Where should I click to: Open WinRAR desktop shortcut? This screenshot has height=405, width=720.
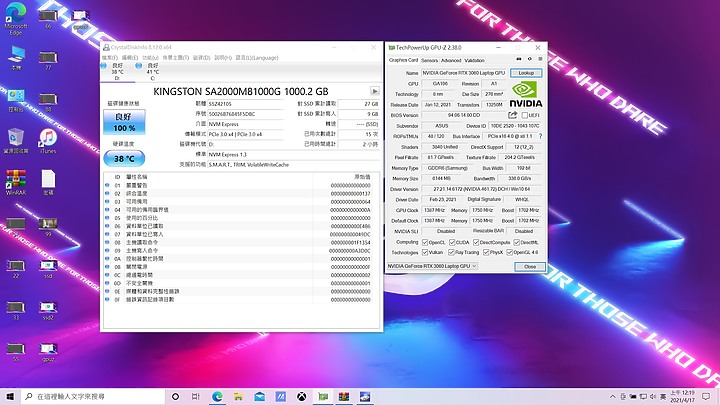(16, 182)
